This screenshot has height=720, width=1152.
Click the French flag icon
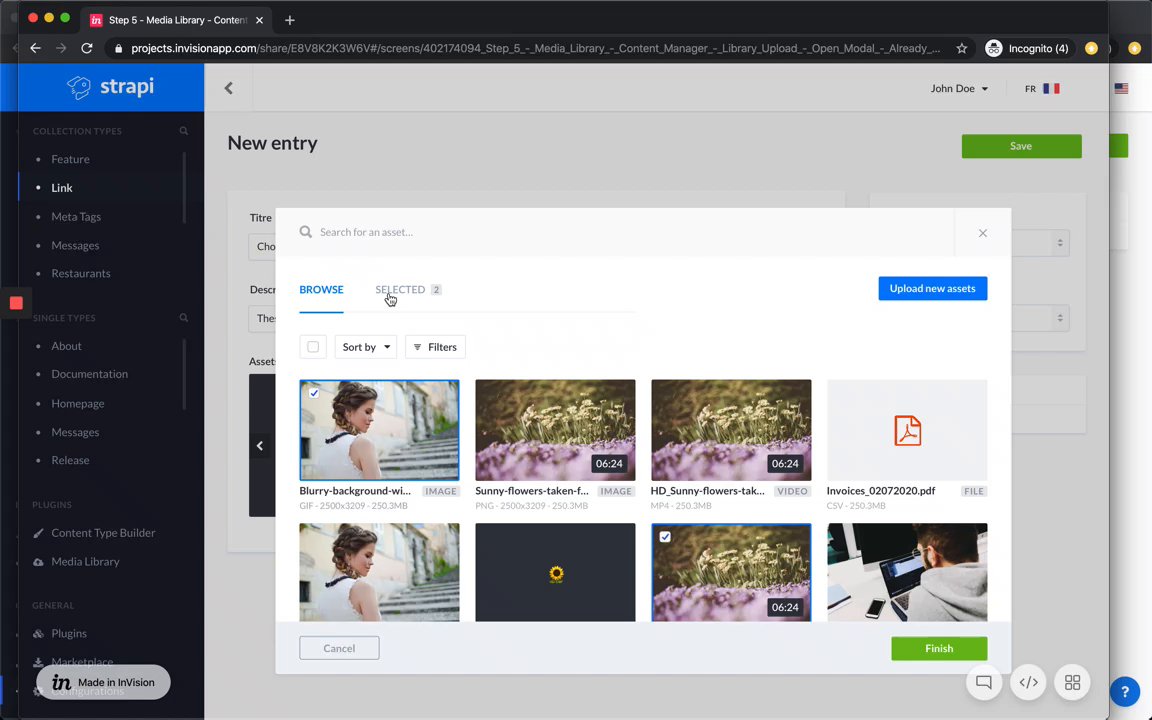coord(1051,88)
